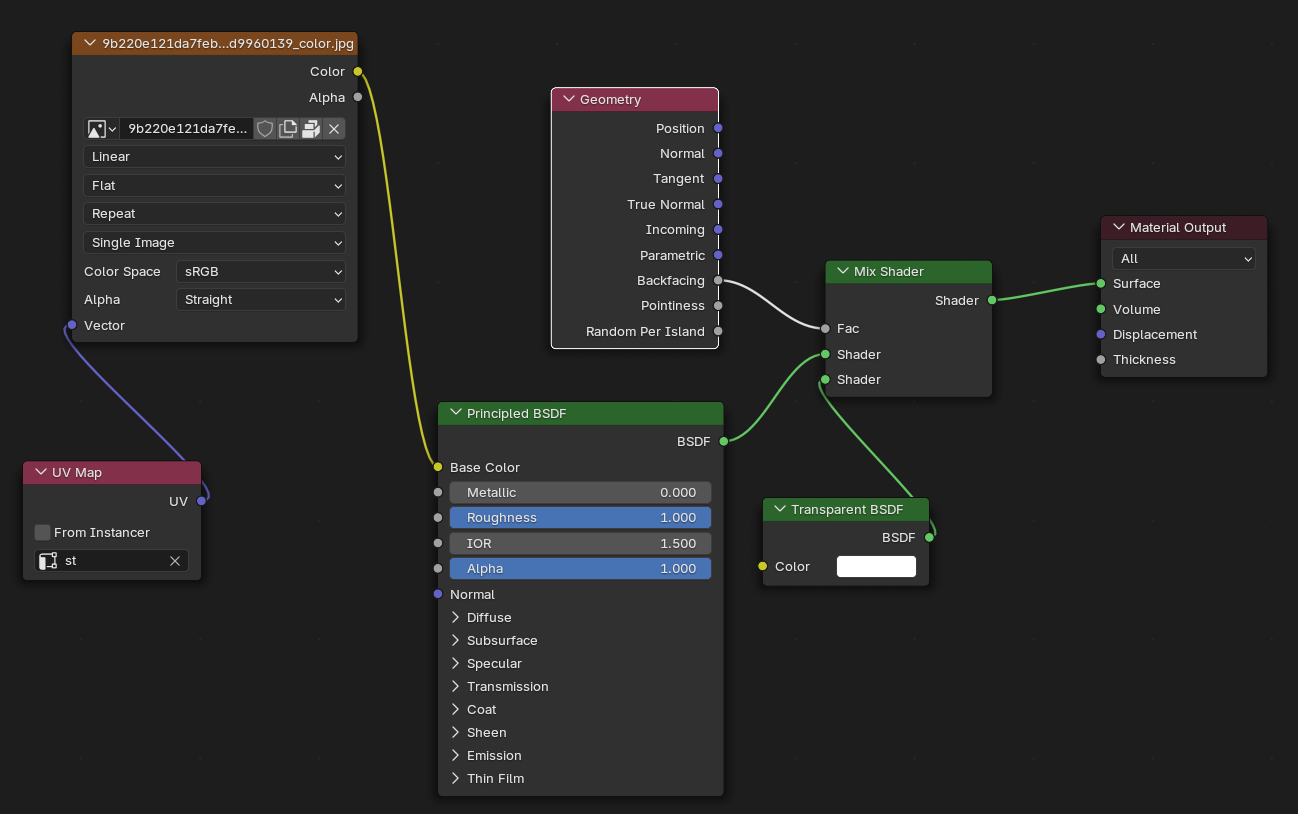Screen dimensions: 1298x814
Task: Click the new image copy icon
Action: click(x=288, y=129)
